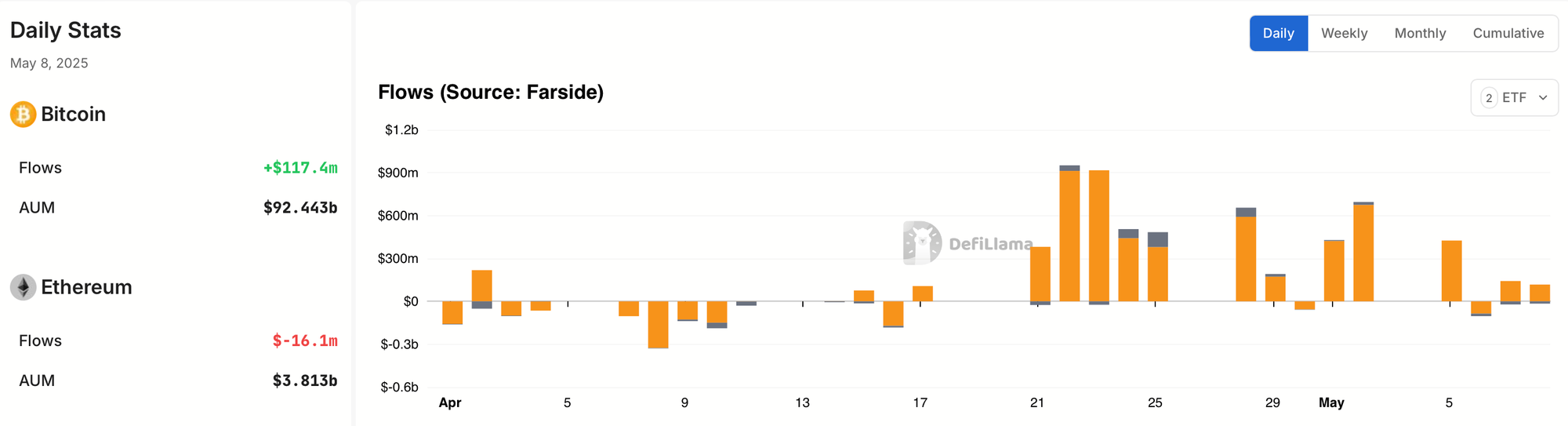Screen dimensions: 1568x426
Task: Click the Bitcoin flows value +$117.4m
Action: coord(300,168)
